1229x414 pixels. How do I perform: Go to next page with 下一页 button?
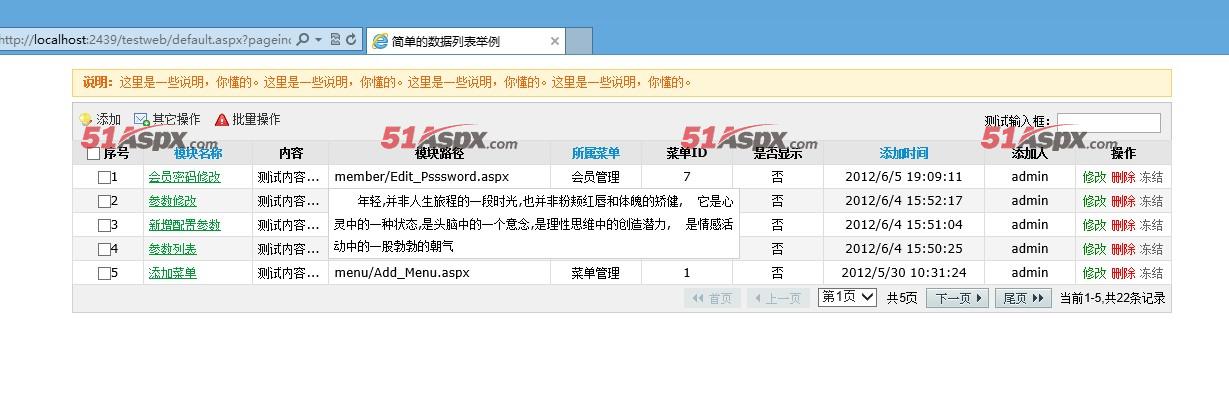point(957,298)
